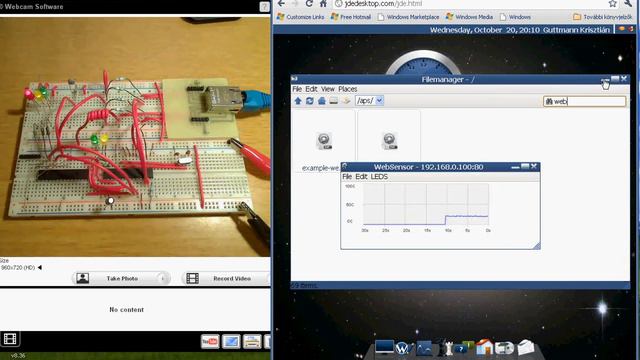Click the printer icon in webcam software
This screenshot has width=640, height=360.
pos(252,341)
